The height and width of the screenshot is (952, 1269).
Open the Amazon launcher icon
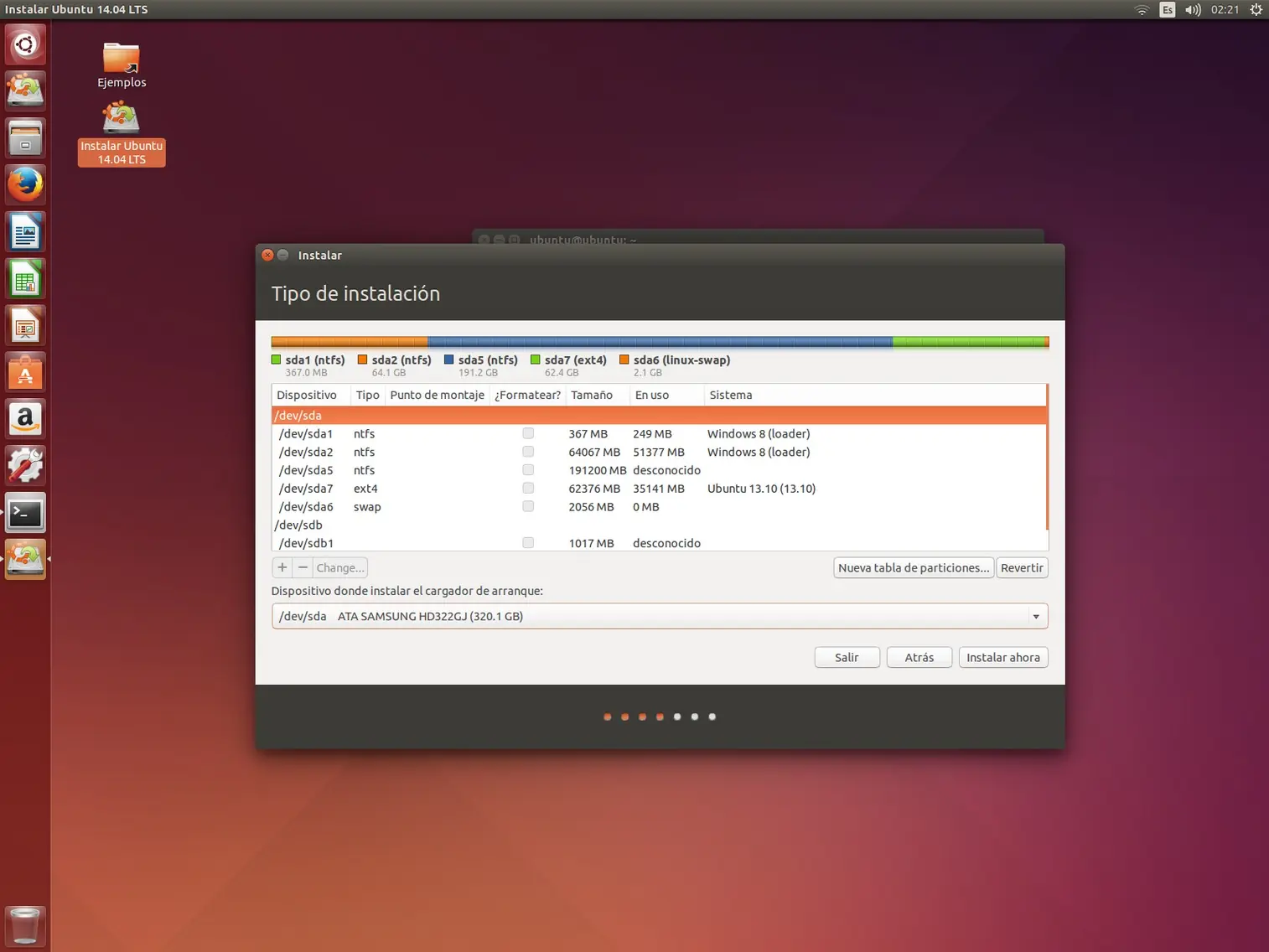click(x=25, y=419)
